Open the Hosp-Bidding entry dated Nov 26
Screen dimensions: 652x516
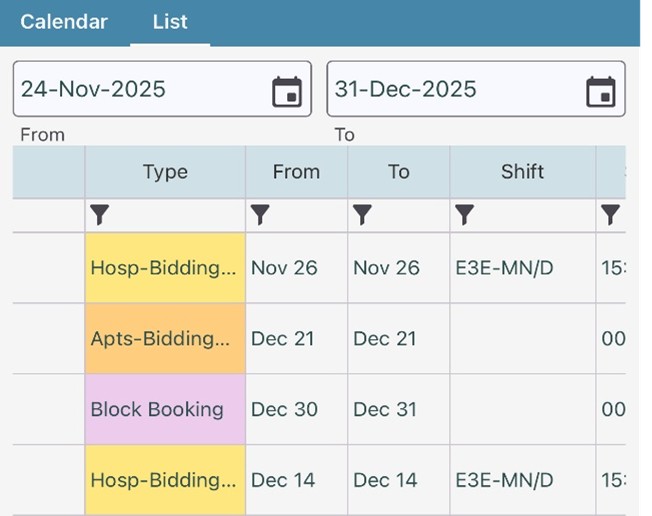click(165, 268)
